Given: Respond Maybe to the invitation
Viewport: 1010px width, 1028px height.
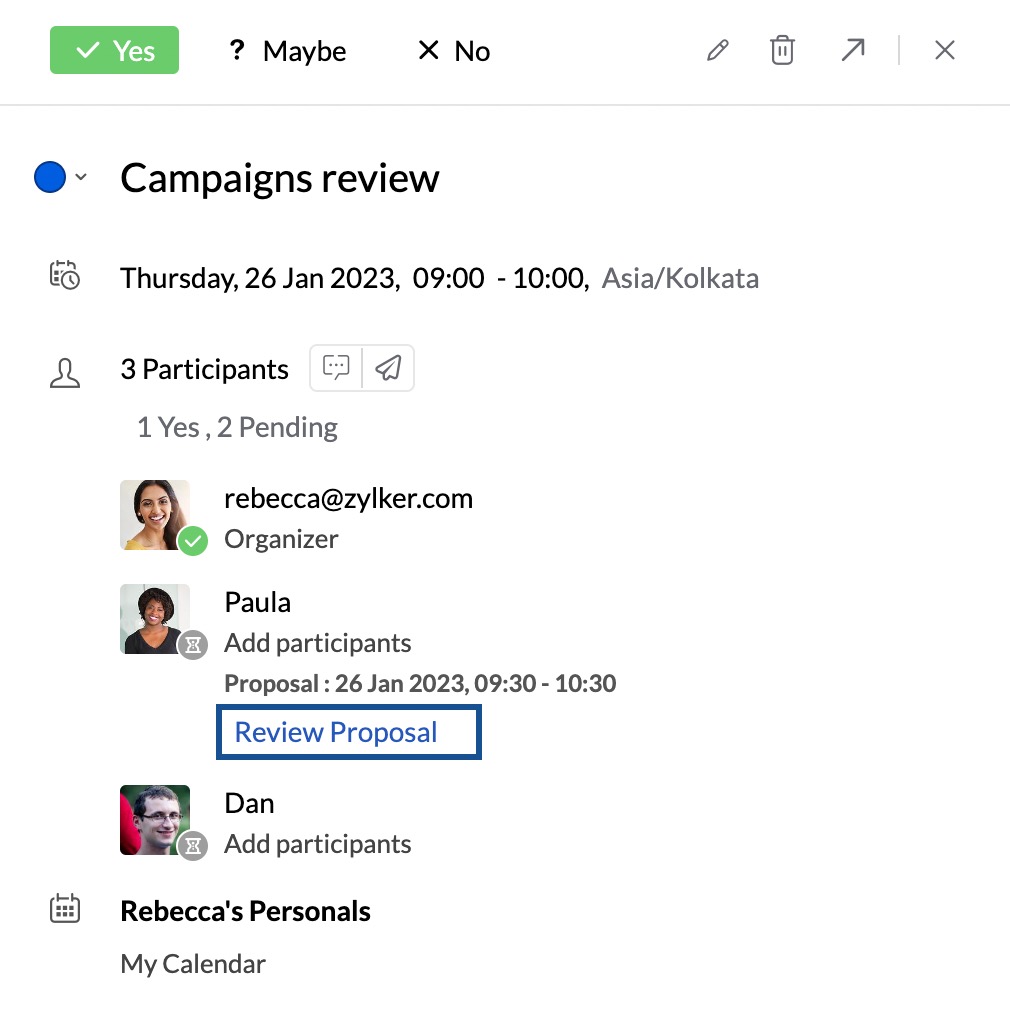Looking at the screenshot, I should 287,51.
